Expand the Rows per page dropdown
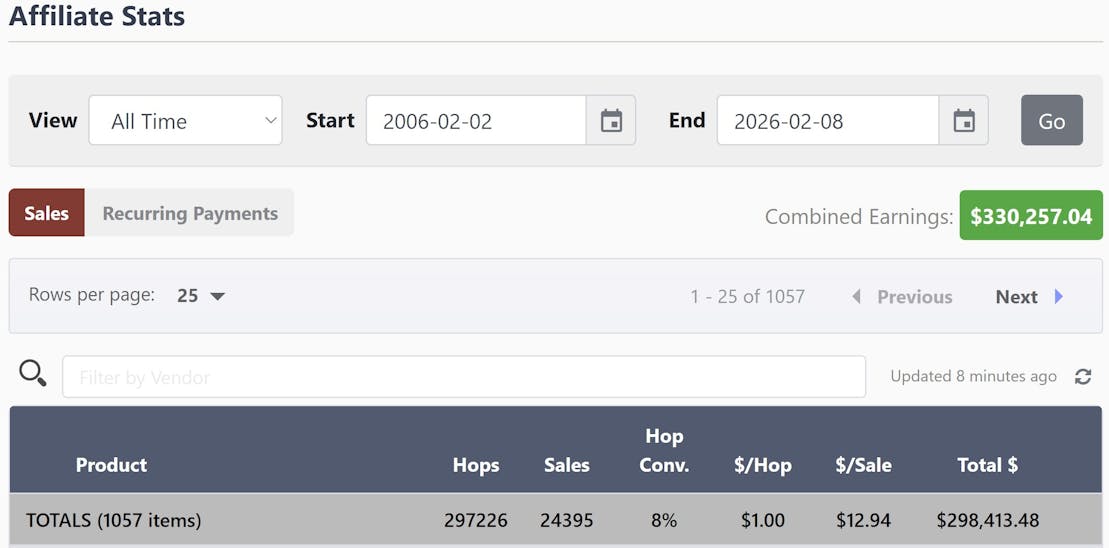Image resolution: width=1109 pixels, height=548 pixels. pos(201,296)
